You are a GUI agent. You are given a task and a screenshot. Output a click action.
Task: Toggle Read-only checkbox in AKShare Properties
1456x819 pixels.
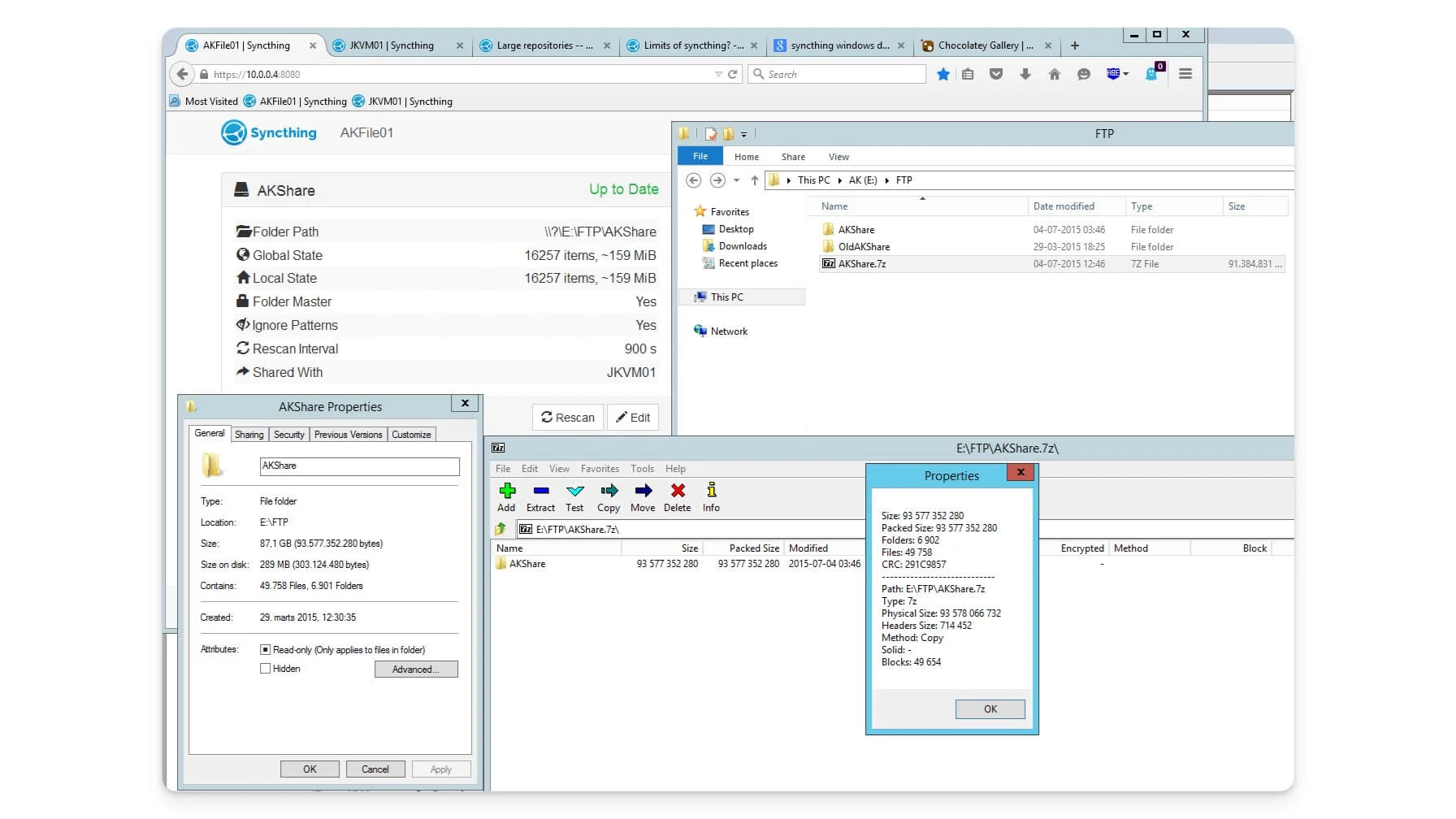[265, 650]
